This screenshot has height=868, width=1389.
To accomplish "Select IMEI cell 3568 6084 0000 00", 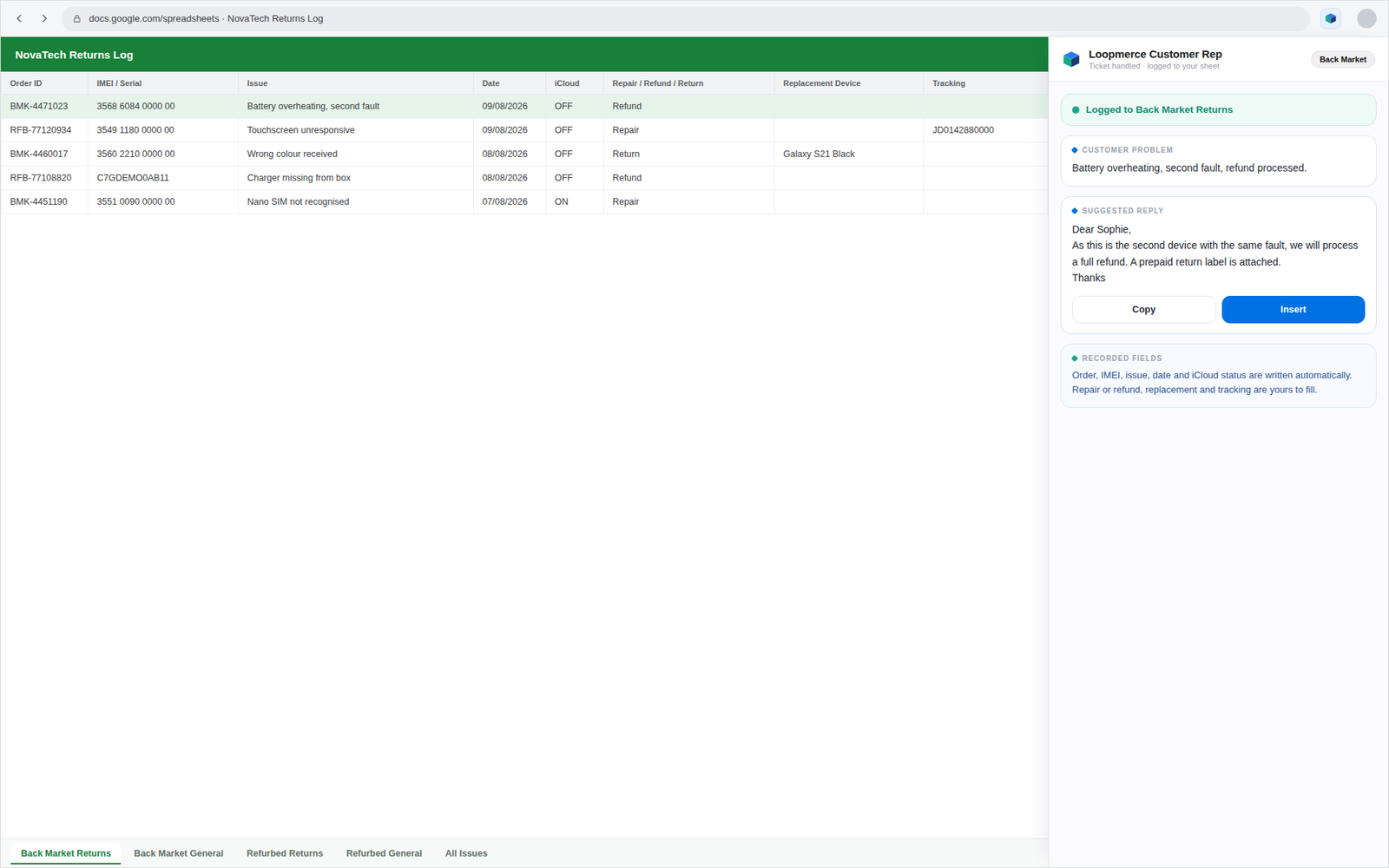I will click(x=163, y=107).
